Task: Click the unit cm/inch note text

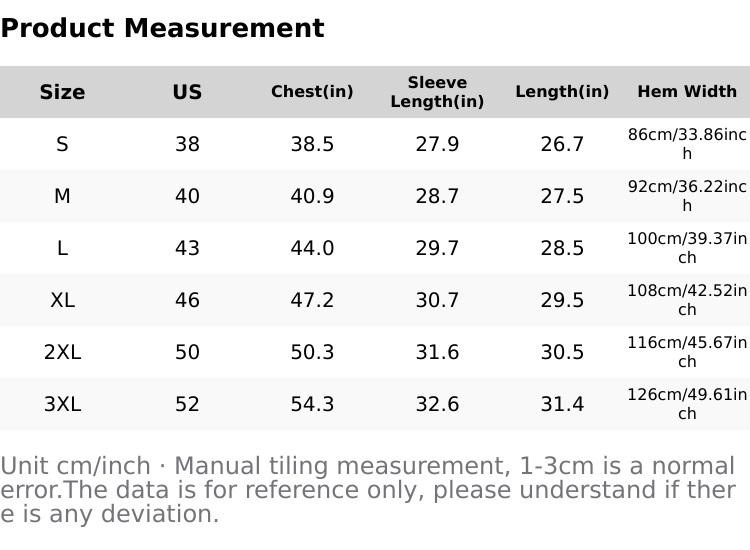Action: pyautogui.click(x=368, y=490)
